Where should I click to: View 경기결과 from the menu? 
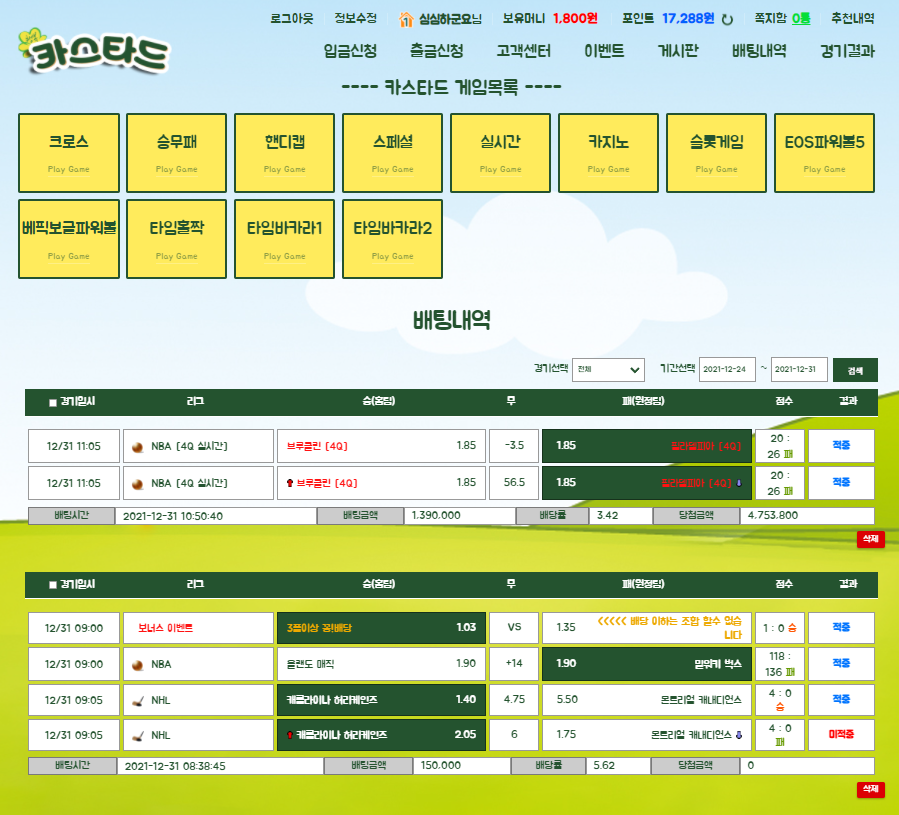[x=847, y=51]
